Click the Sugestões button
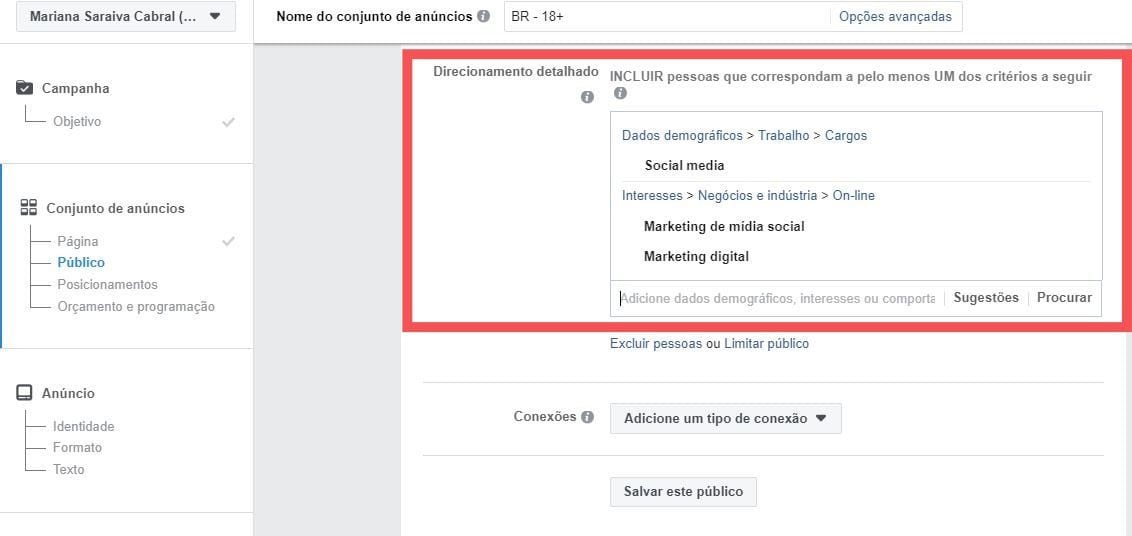The height and width of the screenshot is (536, 1132). 986,298
